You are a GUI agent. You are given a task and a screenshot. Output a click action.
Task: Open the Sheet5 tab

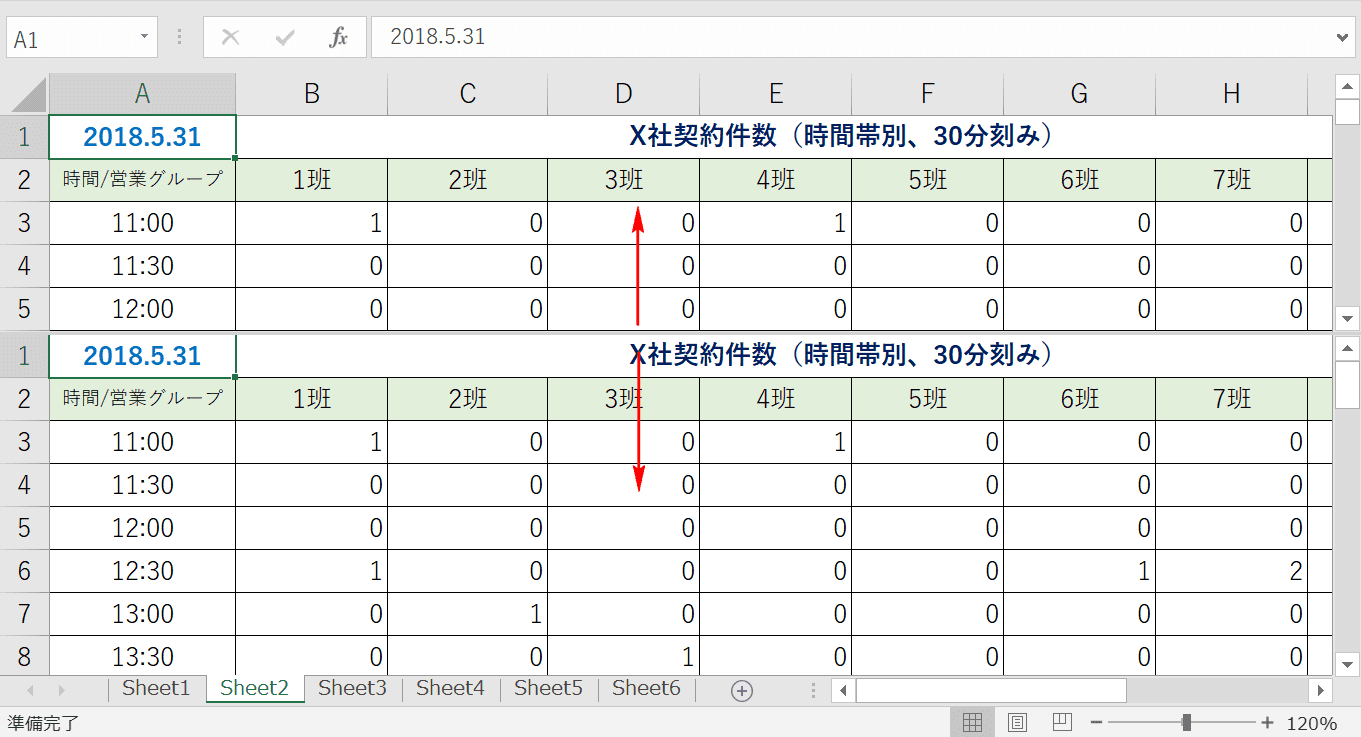point(548,688)
